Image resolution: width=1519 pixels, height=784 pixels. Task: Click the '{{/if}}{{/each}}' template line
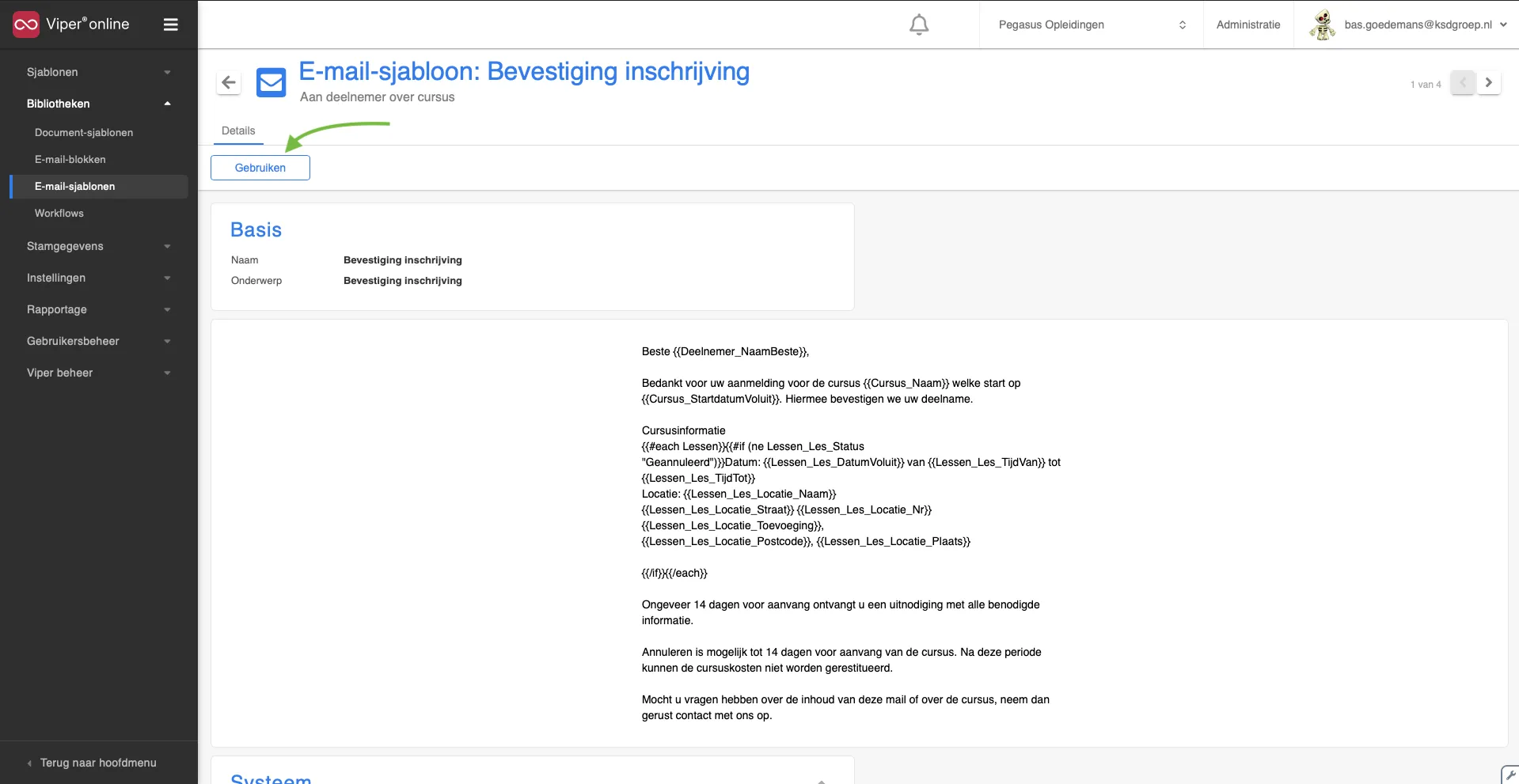tap(674, 573)
